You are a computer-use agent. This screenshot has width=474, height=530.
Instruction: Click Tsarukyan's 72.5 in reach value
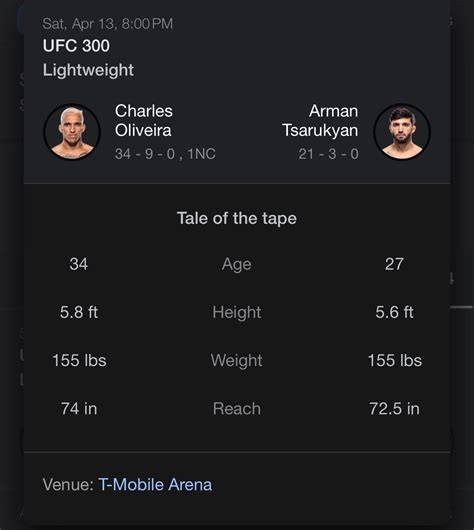point(394,409)
